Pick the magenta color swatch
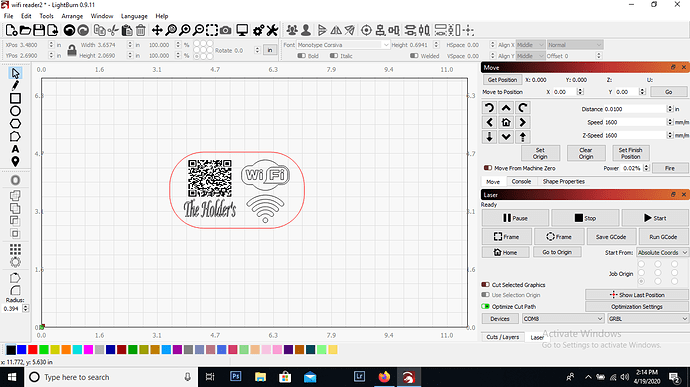Viewport: 690px width, 387px height. 88,350
